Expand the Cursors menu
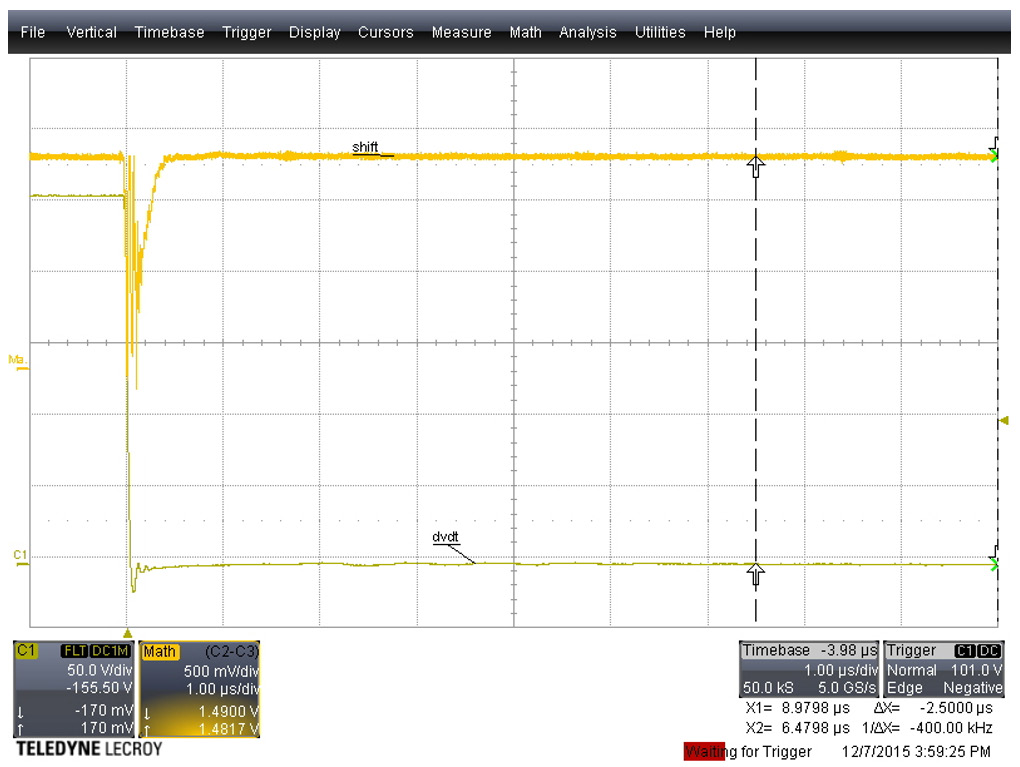 385,32
